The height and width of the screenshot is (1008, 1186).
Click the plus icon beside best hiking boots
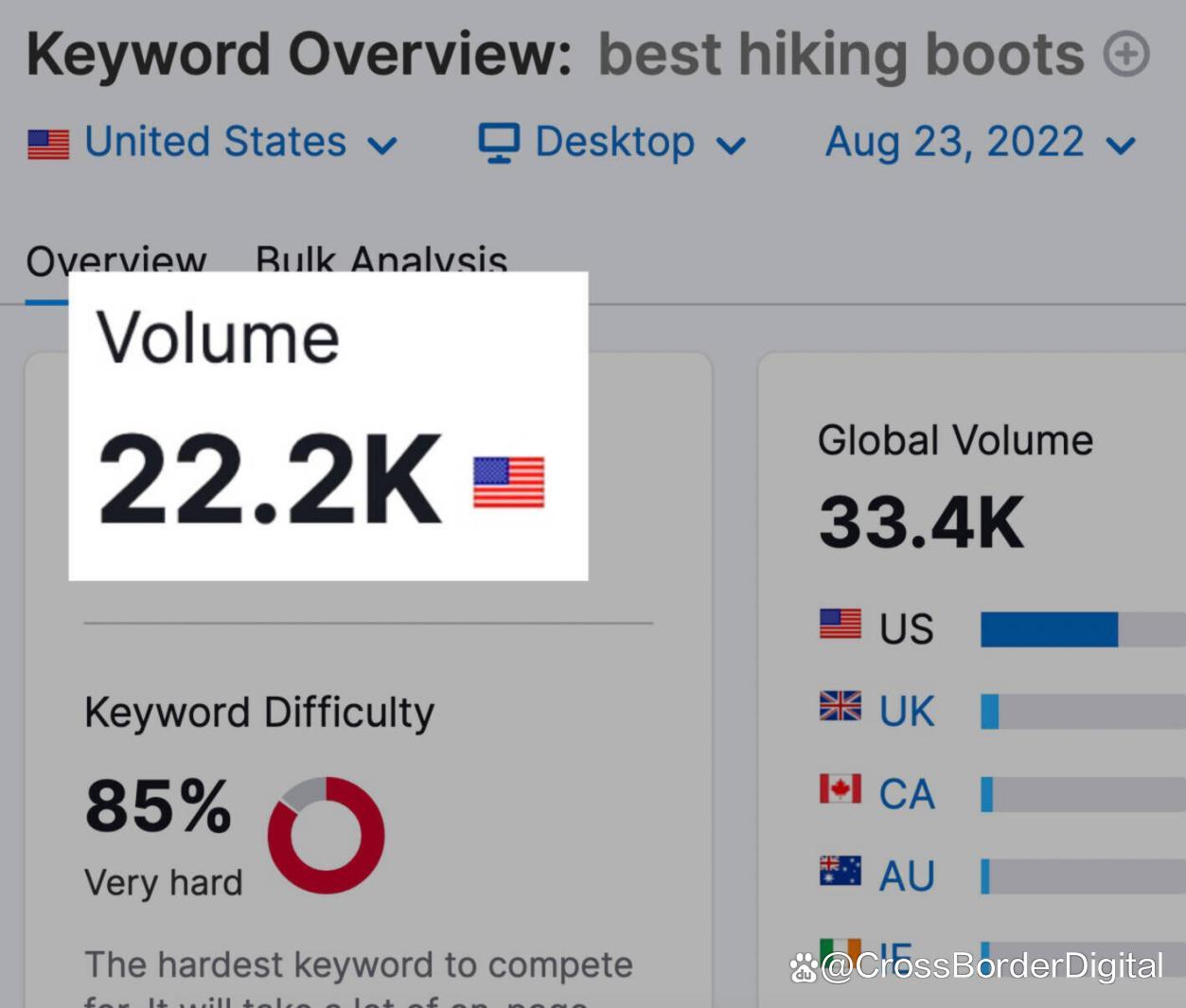[1126, 54]
